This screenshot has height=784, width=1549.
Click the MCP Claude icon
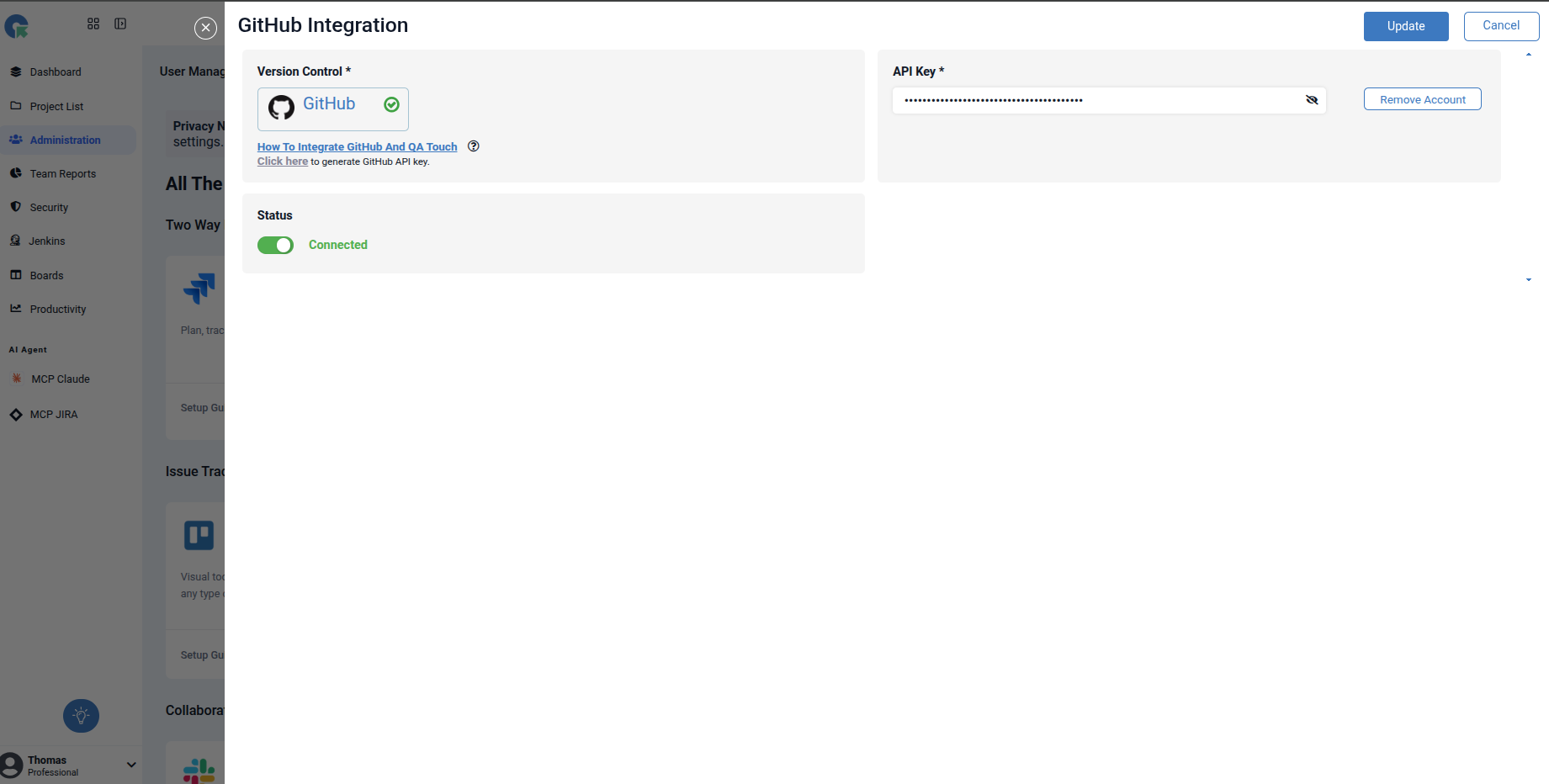pos(17,379)
